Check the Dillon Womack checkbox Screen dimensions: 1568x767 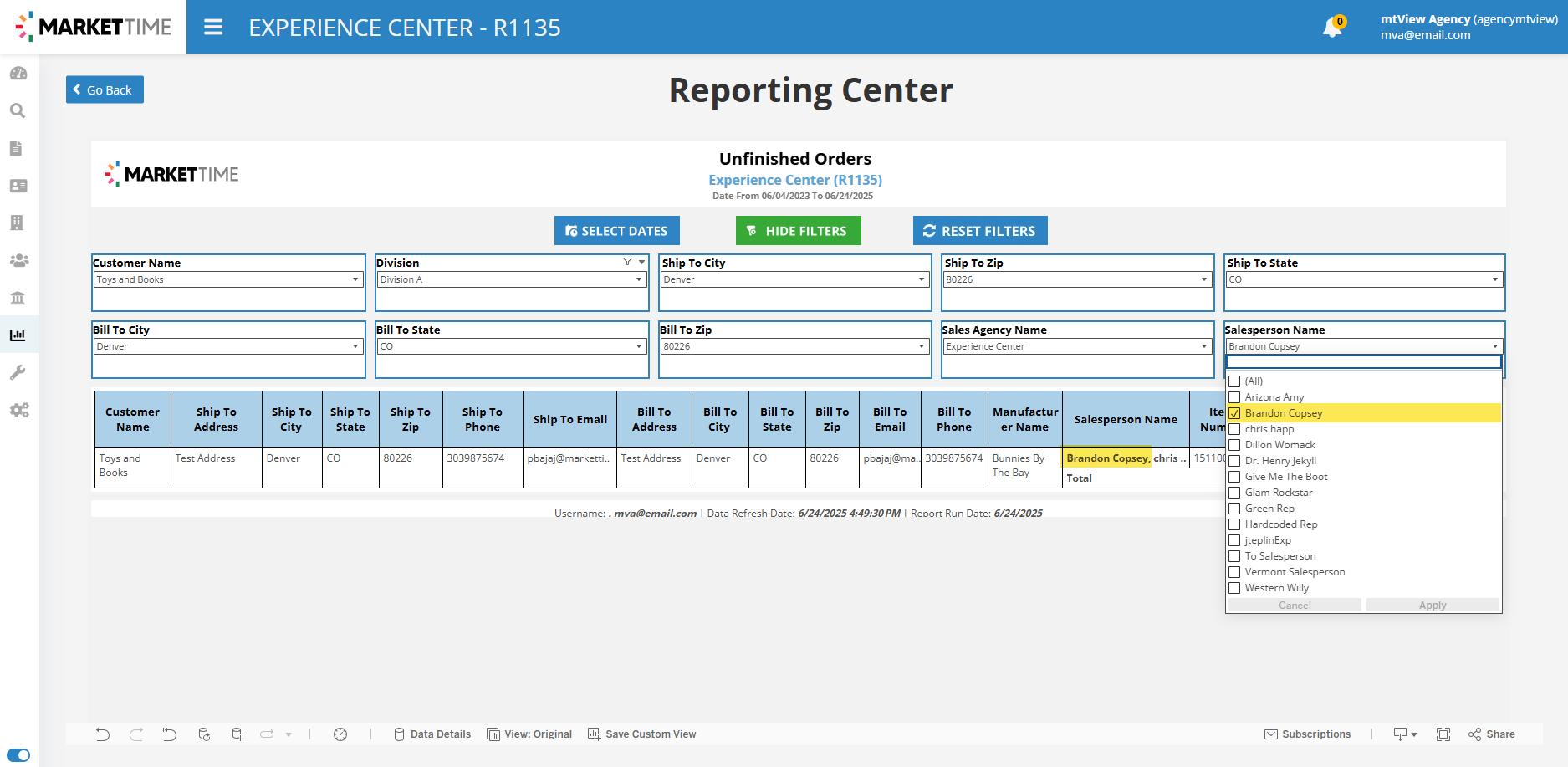(x=1234, y=445)
